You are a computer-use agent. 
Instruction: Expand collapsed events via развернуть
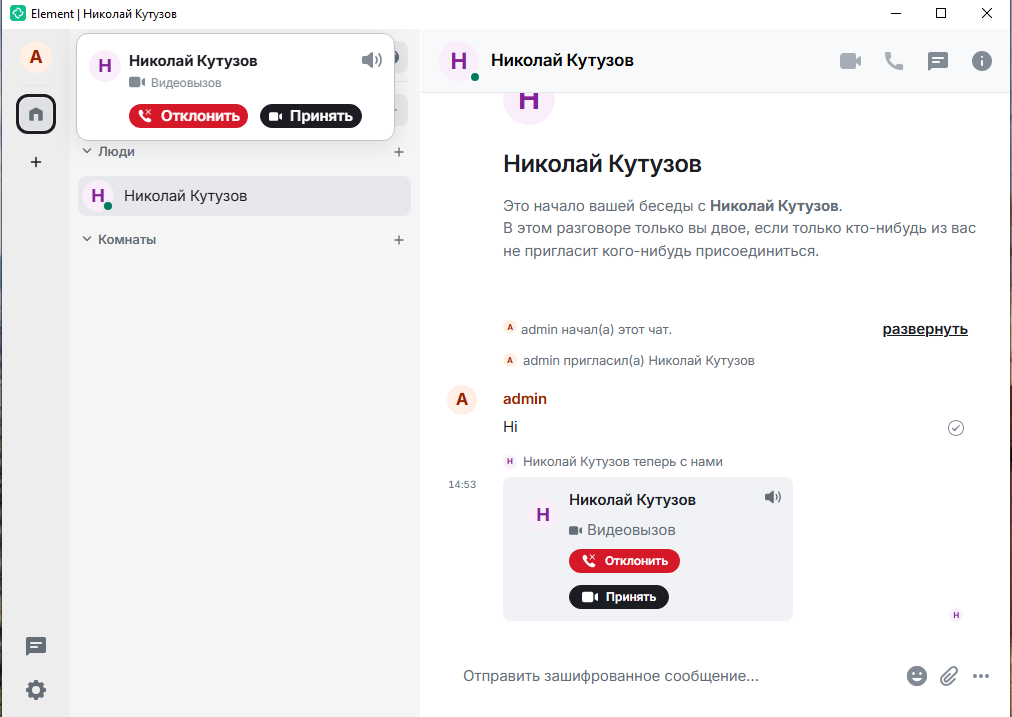(925, 329)
